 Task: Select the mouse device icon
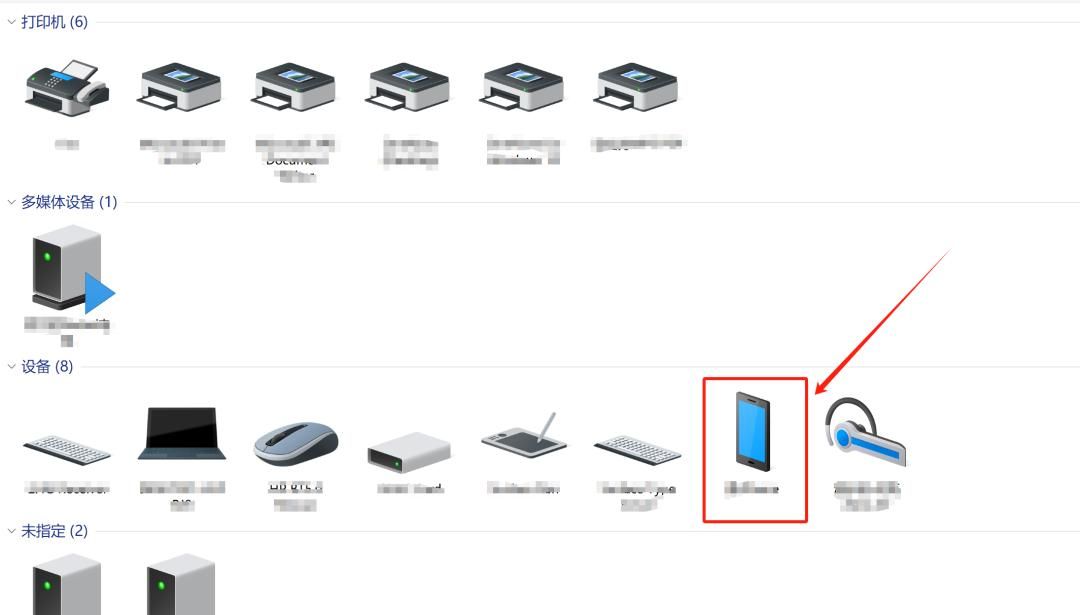[x=295, y=444]
